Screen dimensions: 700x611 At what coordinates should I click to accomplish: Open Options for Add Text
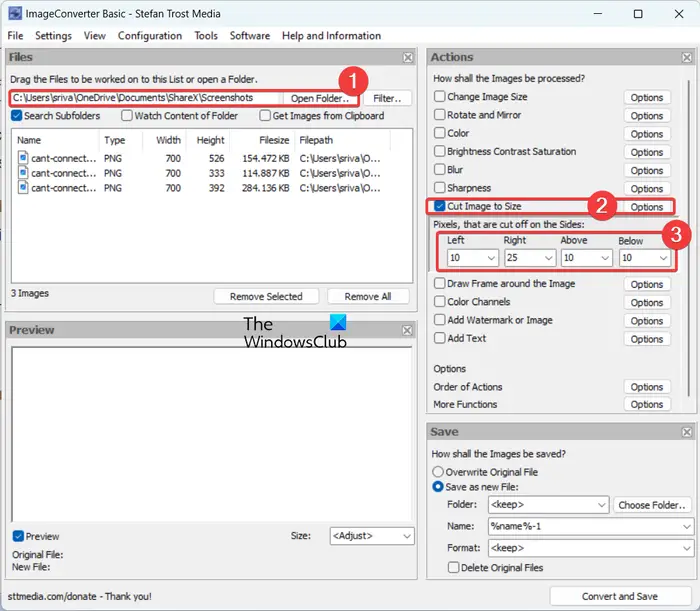pyautogui.click(x=647, y=339)
